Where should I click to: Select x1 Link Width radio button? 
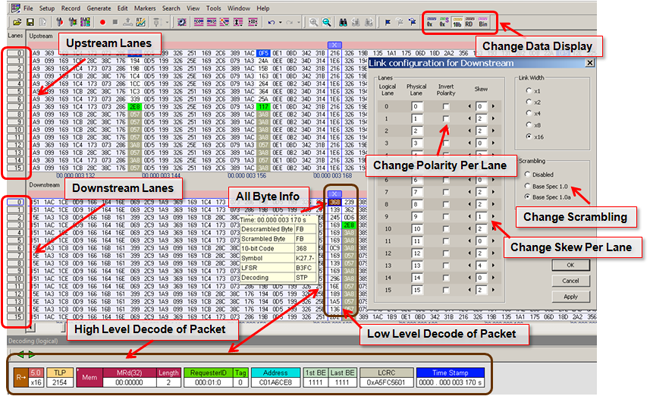coord(529,90)
